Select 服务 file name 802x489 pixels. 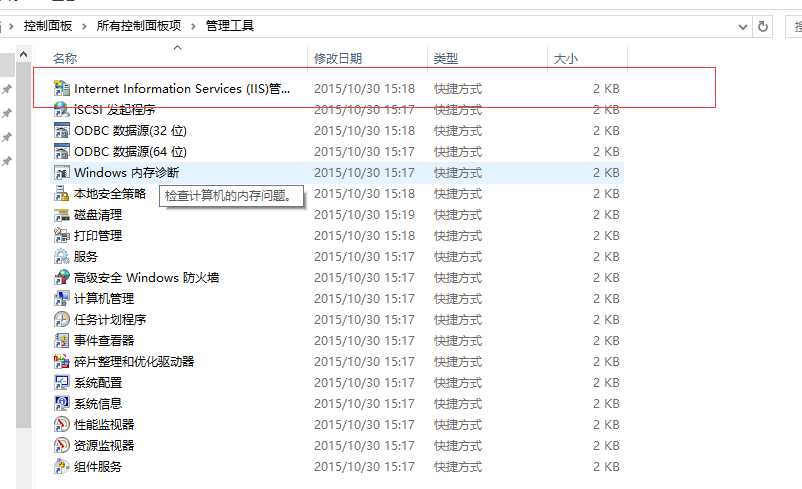[86, 256]
